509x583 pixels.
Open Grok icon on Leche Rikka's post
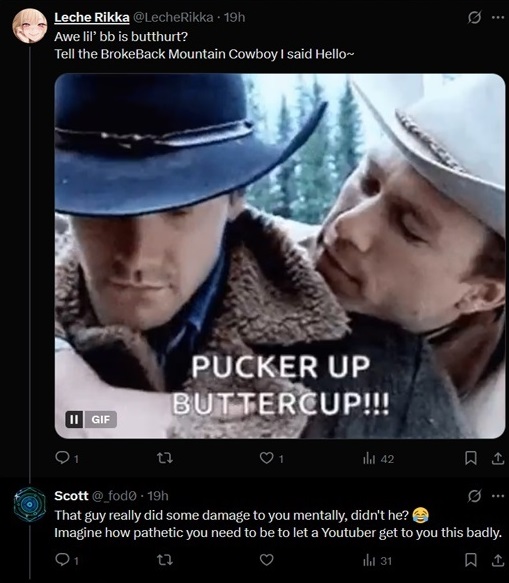[x=474, y=17]
